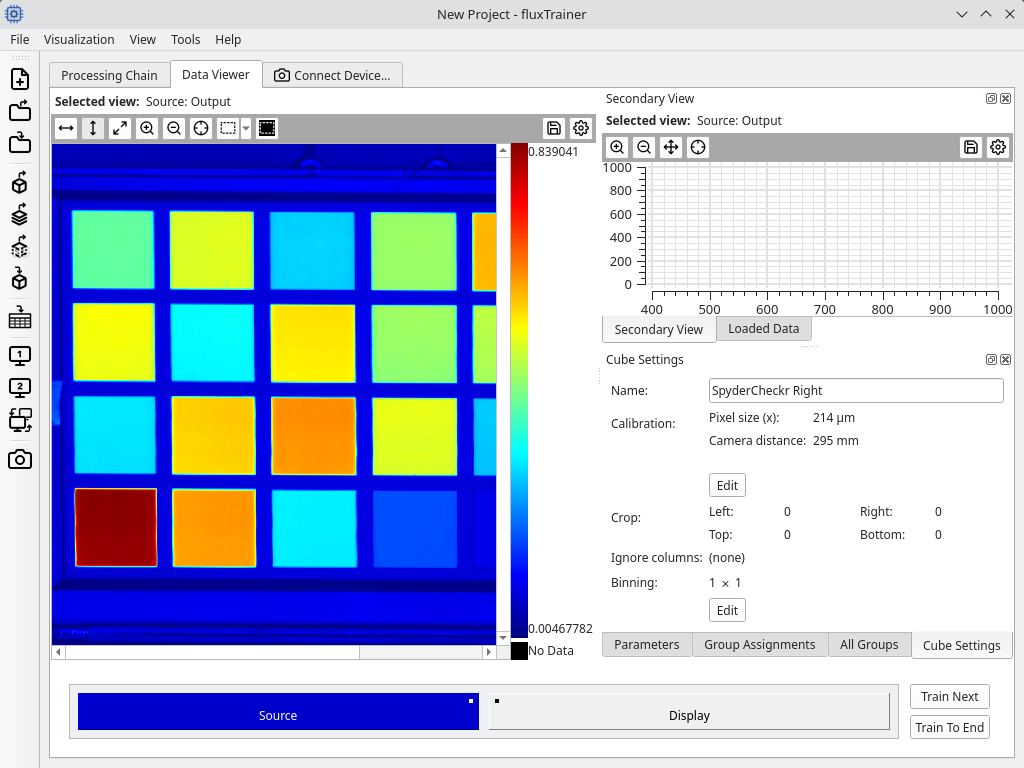Select the monitor 1 view icon
Image resolution: width=1024 pixels, height=768 pixels.
(x=20, y=356)
